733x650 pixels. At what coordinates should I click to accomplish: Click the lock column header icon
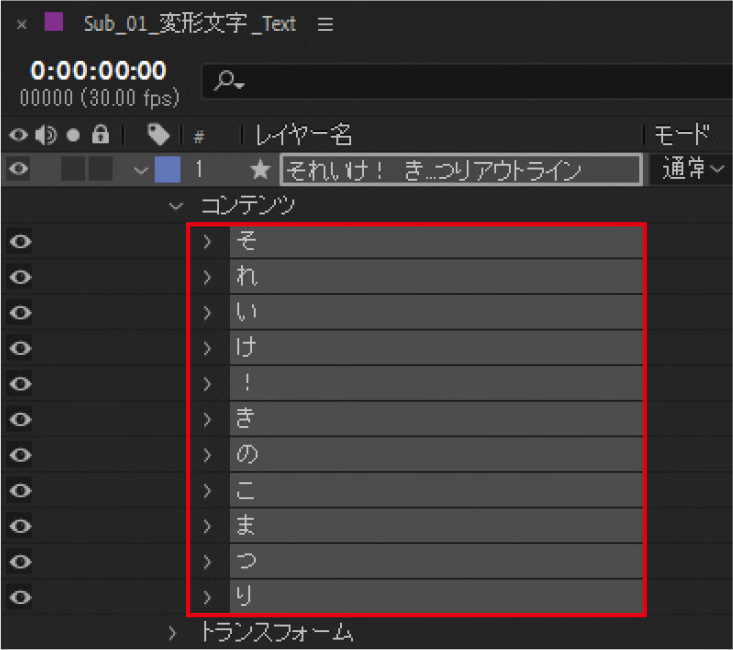pyautogui.click(x=99, y=134)
